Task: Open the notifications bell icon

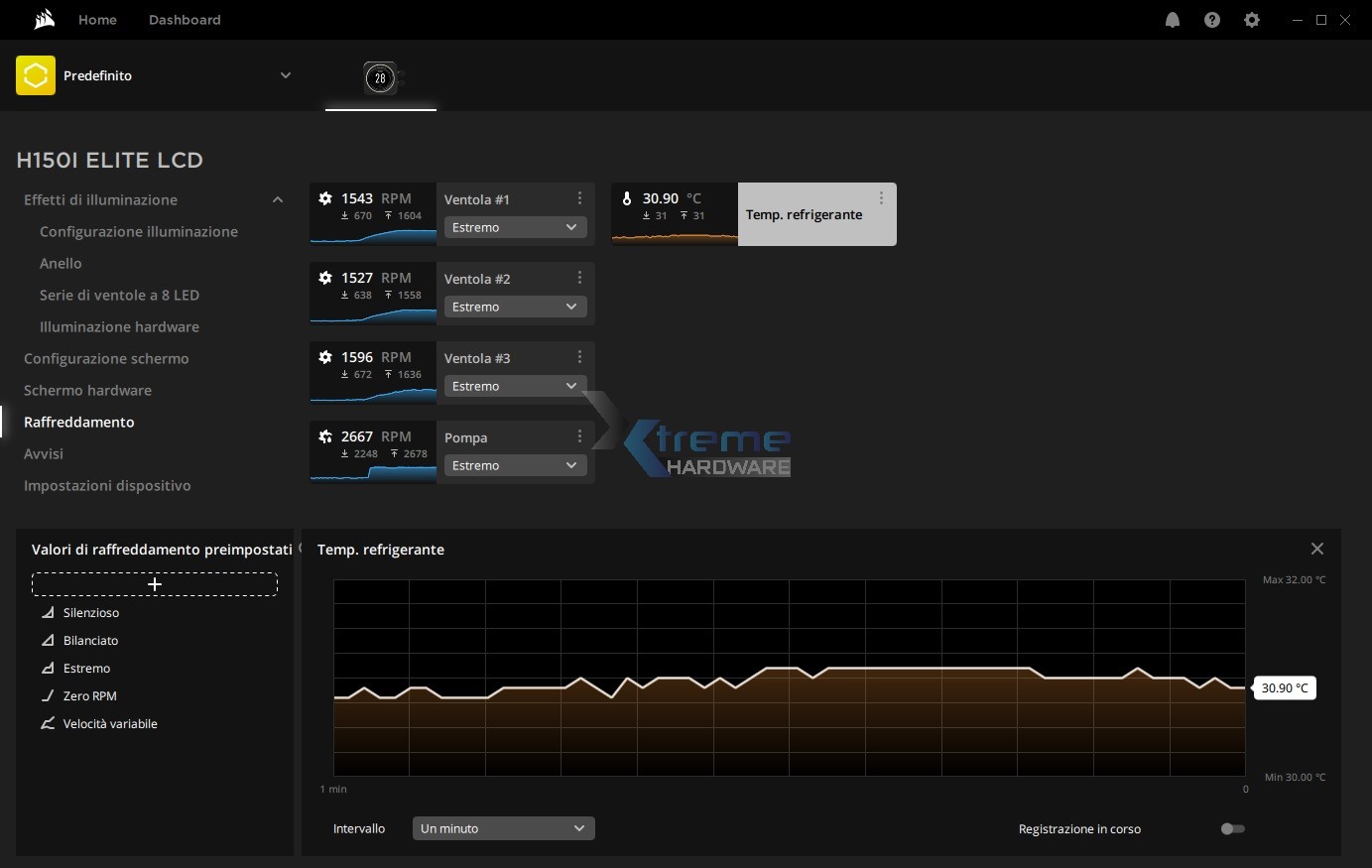Action: [x=1173, y=20]
